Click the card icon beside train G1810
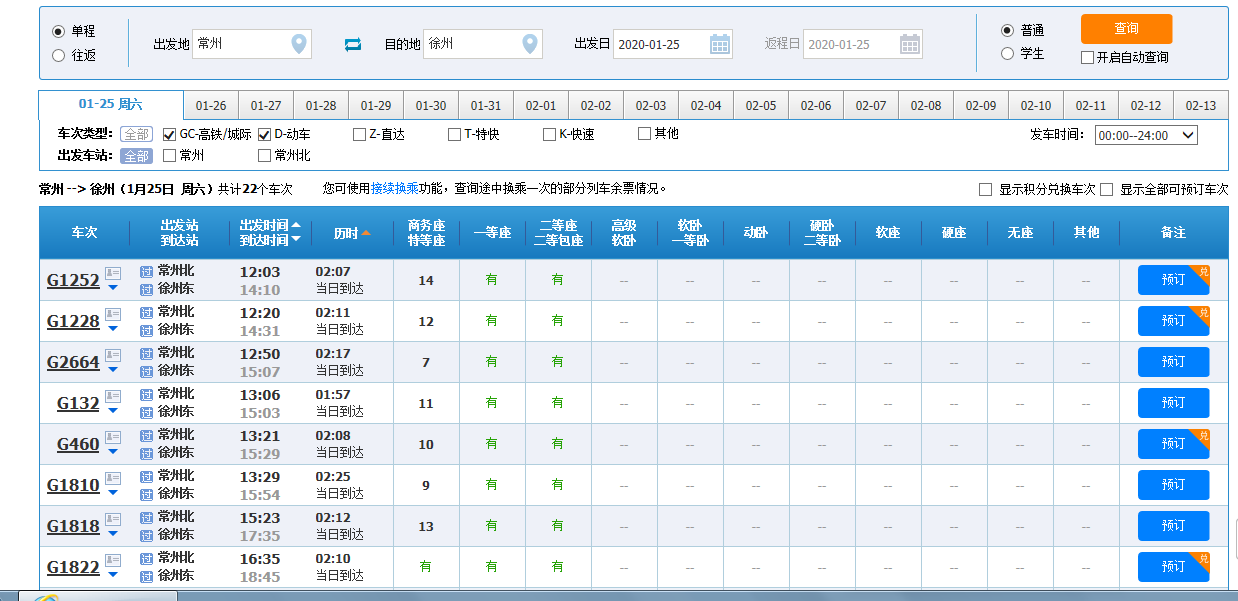The image size is (1238, 601). coord(113,478)
